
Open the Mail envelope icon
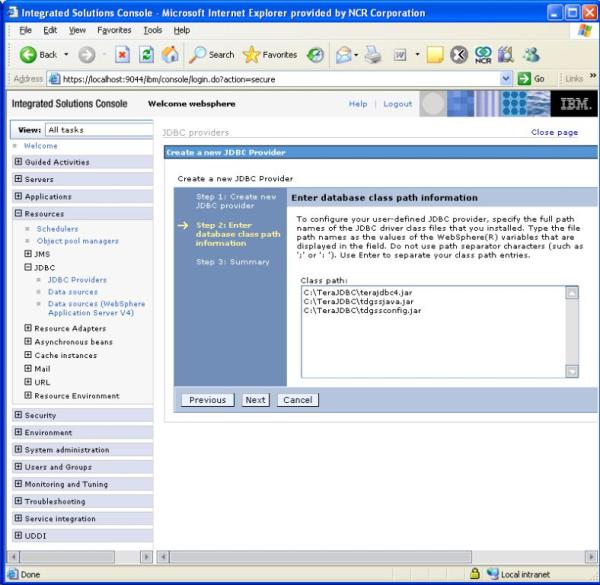pos(344,55)
